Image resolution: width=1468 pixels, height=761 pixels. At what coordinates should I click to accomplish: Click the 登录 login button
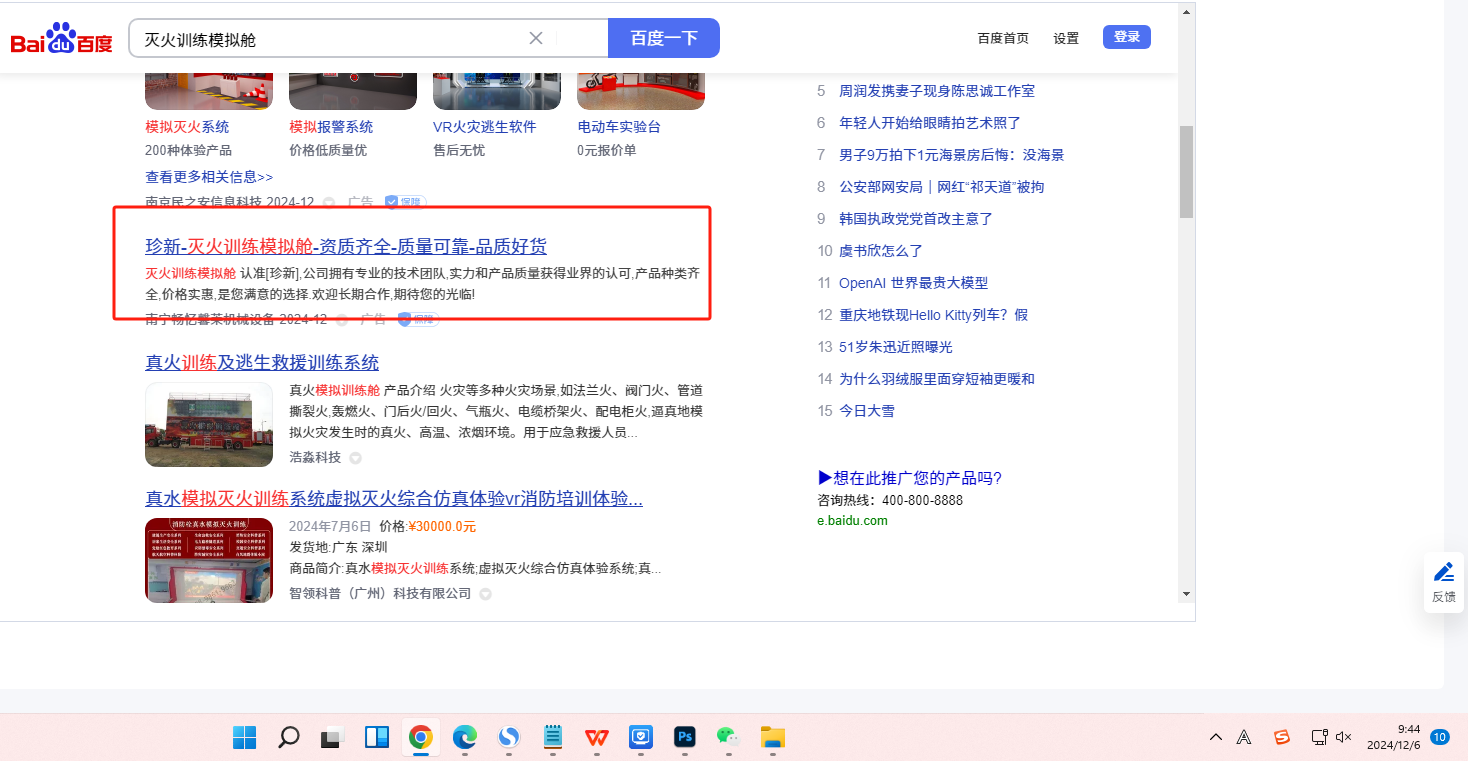coord(1126,37)
